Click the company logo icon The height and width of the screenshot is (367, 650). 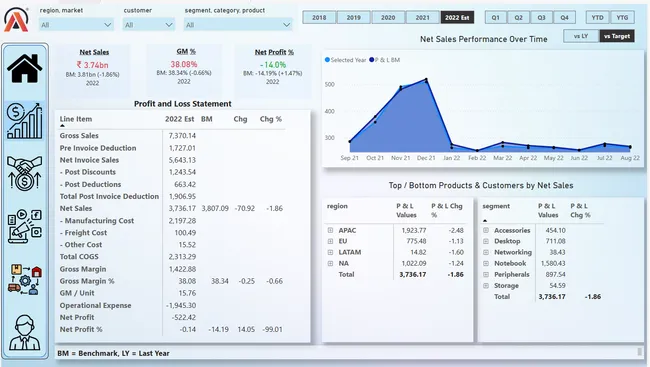[17, 19]
